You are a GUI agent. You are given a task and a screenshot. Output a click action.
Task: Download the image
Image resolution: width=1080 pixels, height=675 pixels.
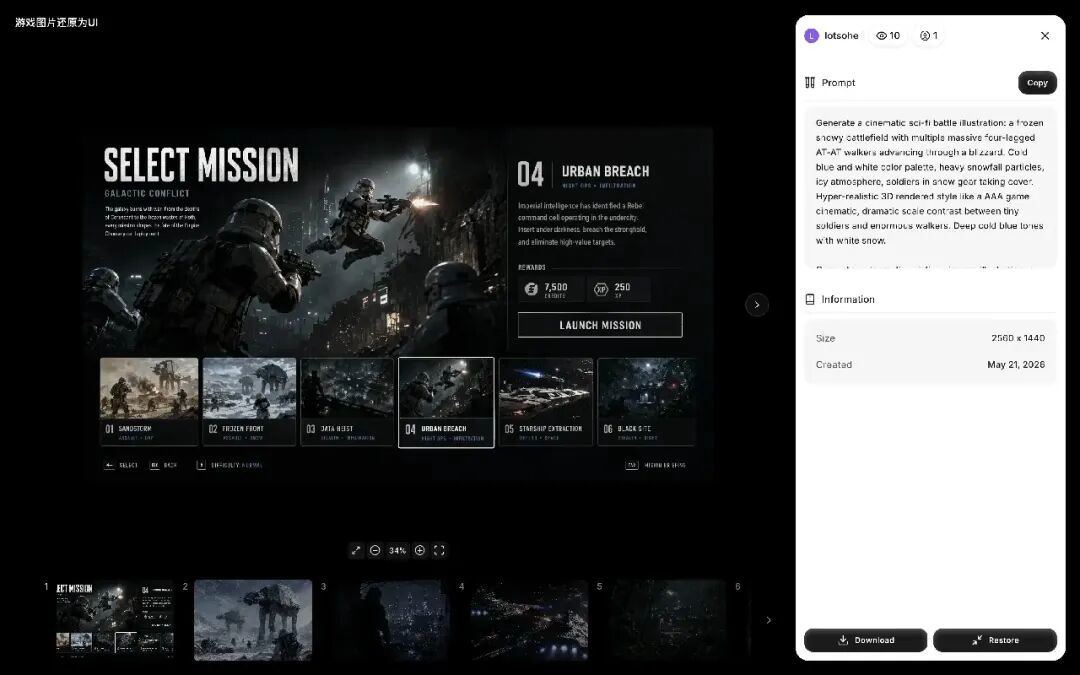[x=866, y=640]
